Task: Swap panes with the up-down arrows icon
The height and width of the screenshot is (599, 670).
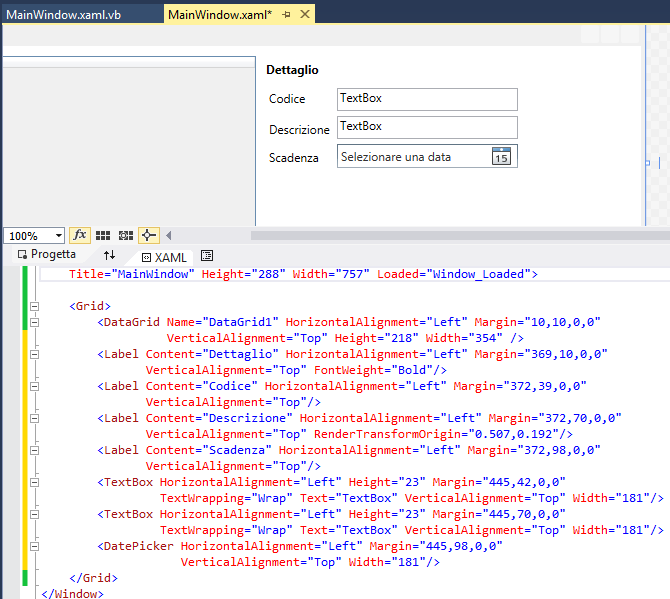Action: point(109,255)
